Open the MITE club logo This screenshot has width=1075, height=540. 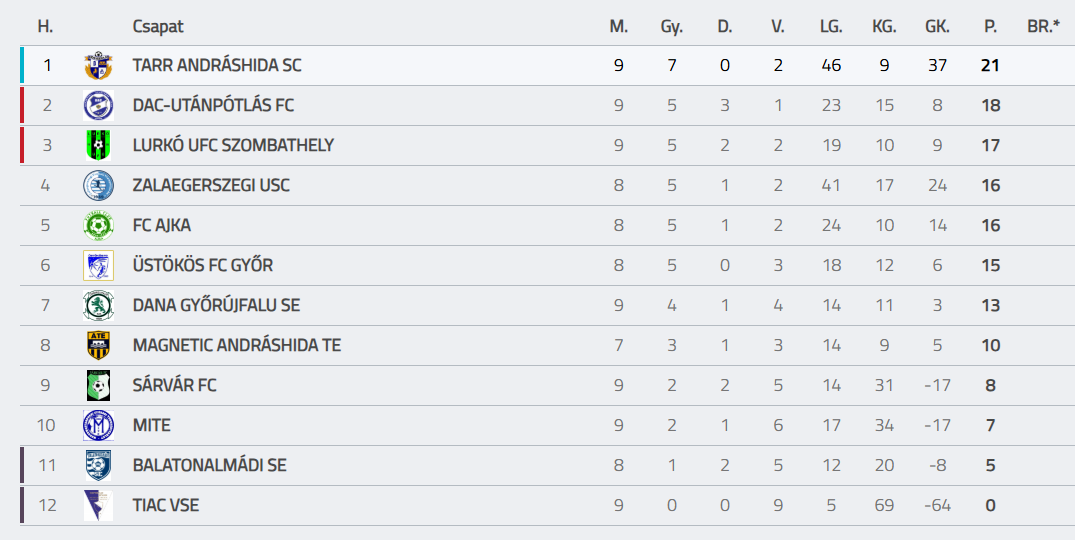(x=98, y=426)
